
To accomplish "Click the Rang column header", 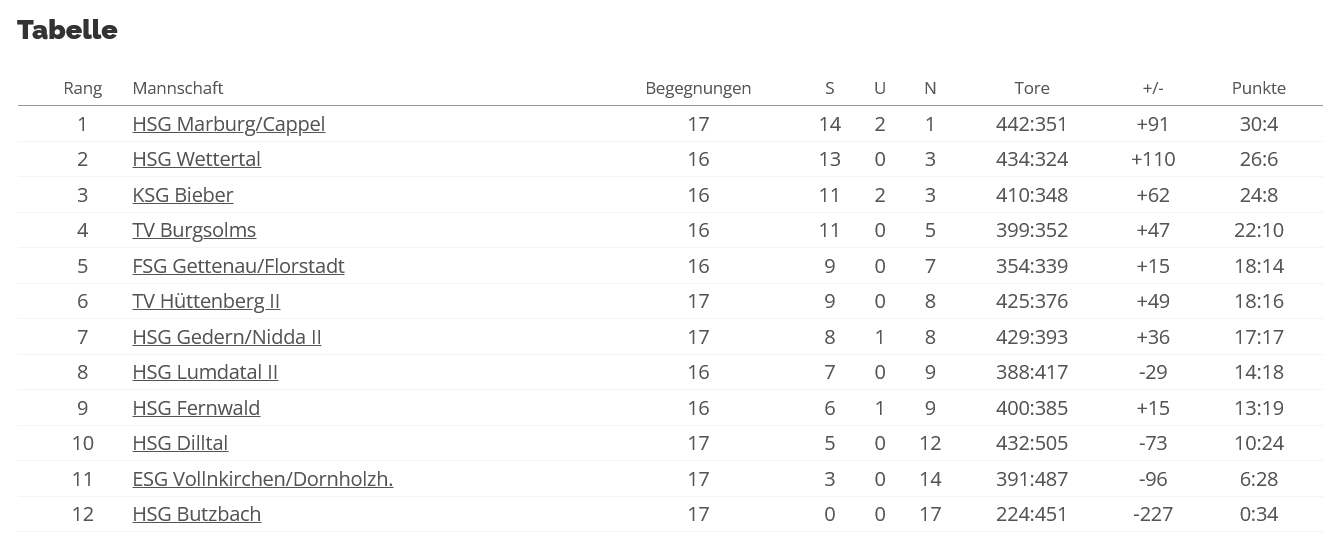I will (x=83, y=88).
